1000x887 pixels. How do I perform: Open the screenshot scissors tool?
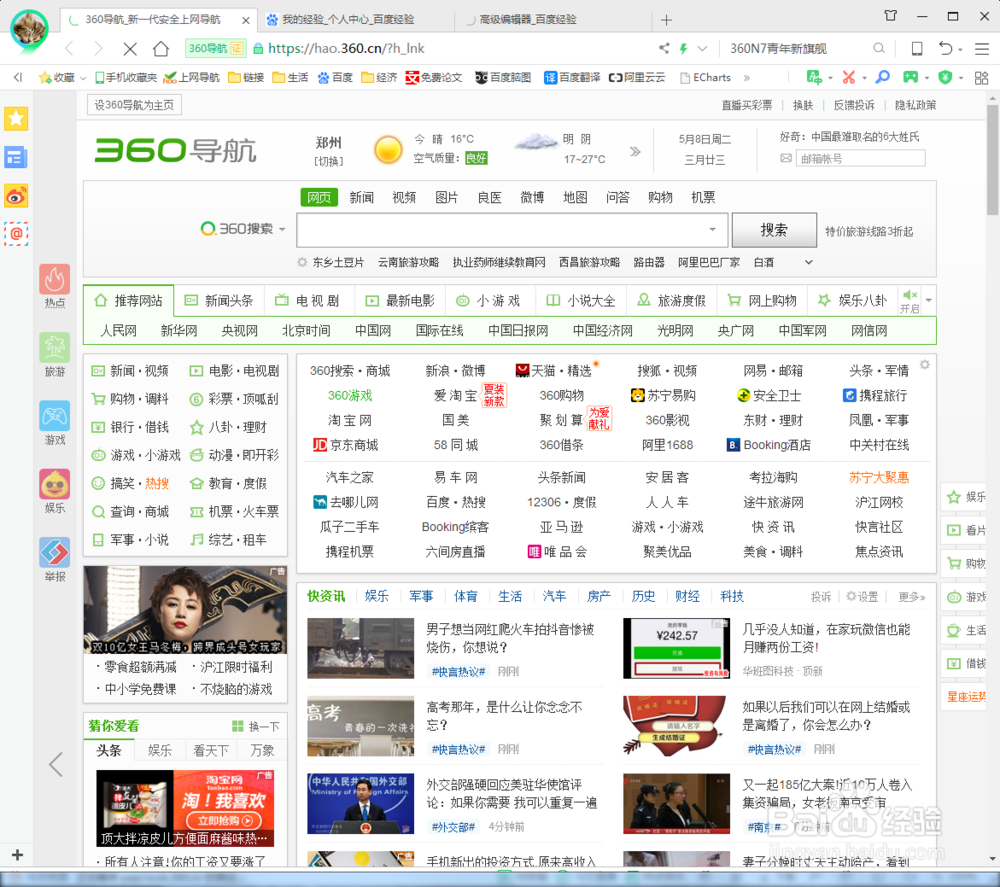[x=848, y=77]
